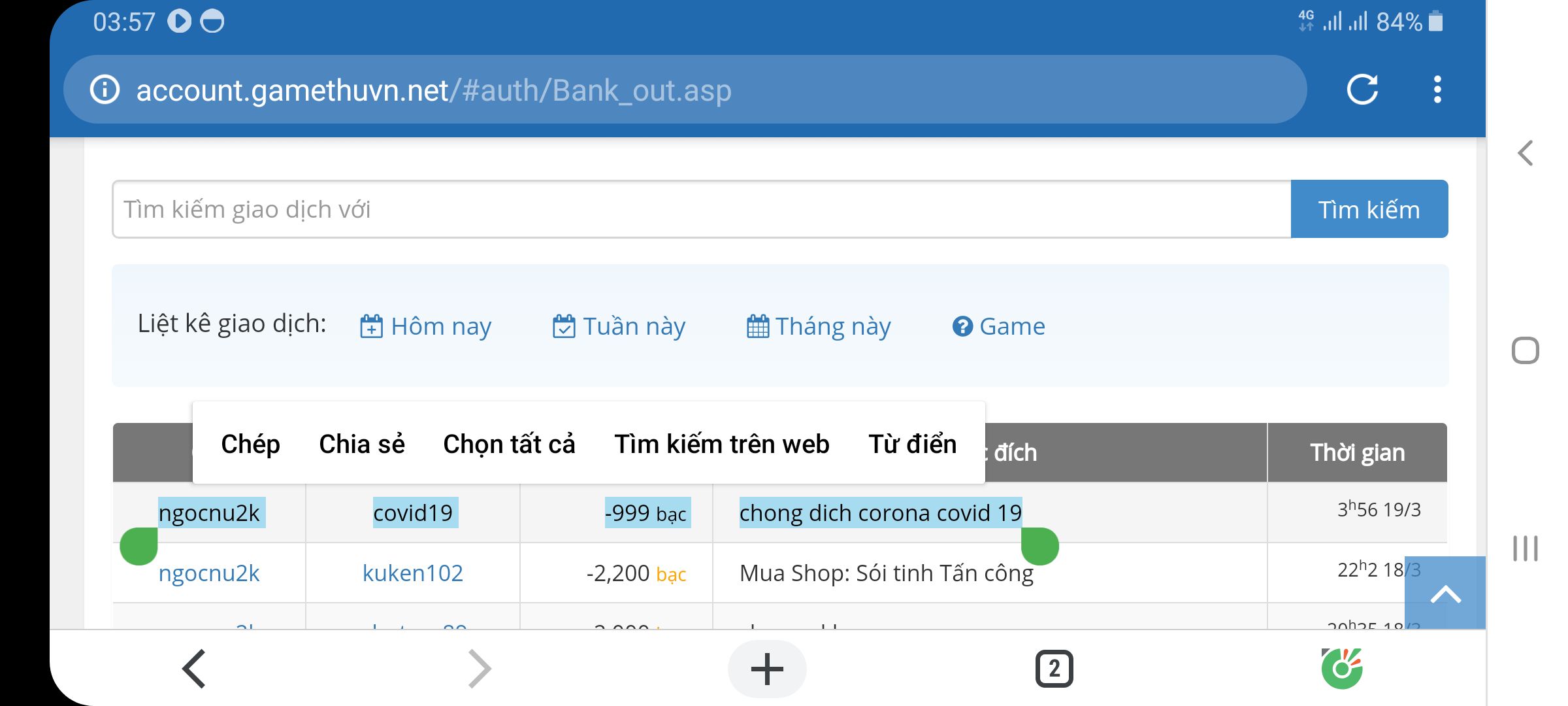Select Chọn tất cả option
Image resolution: width=1568 pixels, height=706 pixels.
pos(509,444)
